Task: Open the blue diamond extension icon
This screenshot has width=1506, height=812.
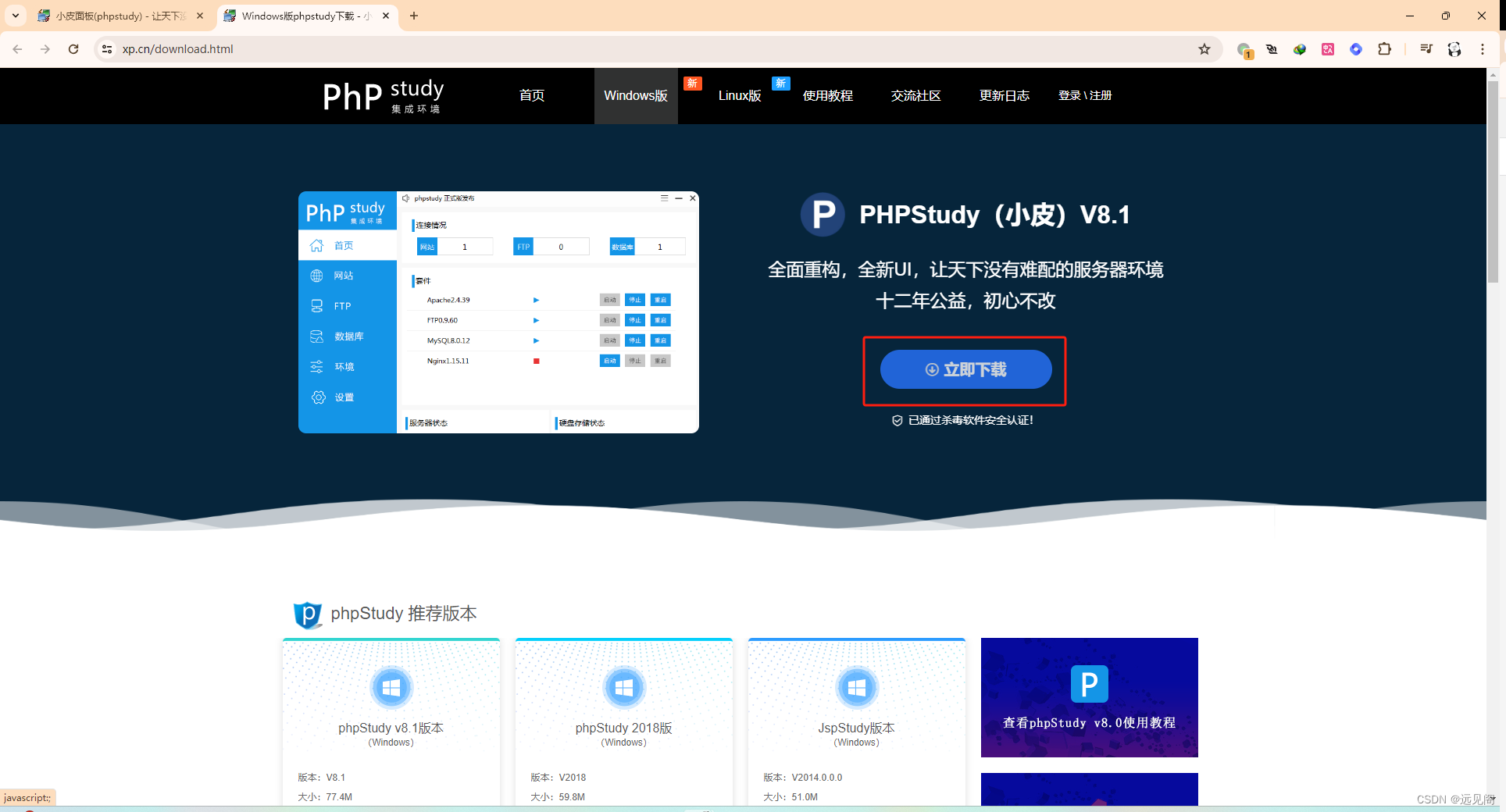Action: pos(1356,49)
